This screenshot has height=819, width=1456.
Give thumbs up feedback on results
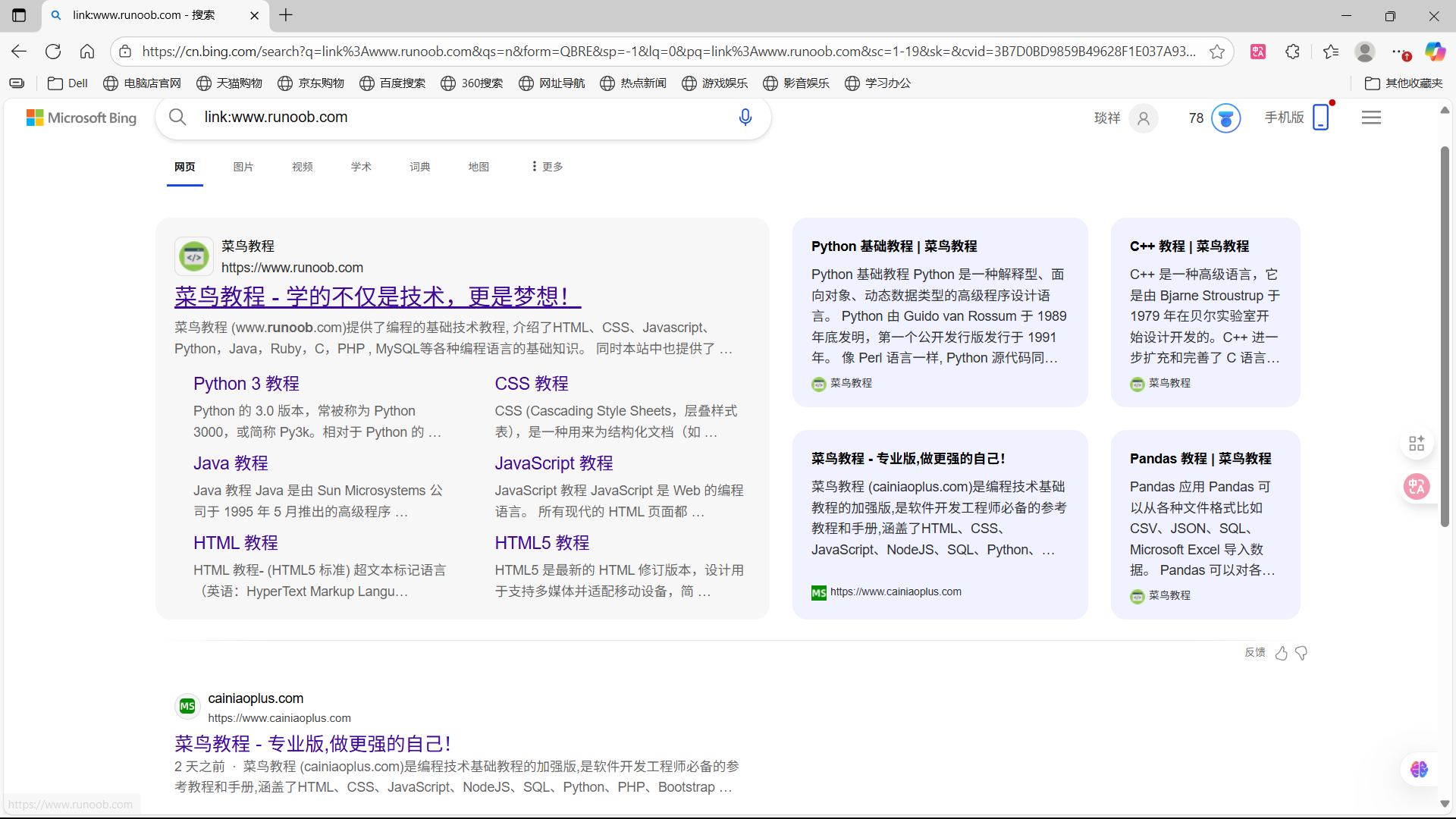click(x=1282, y=653)
